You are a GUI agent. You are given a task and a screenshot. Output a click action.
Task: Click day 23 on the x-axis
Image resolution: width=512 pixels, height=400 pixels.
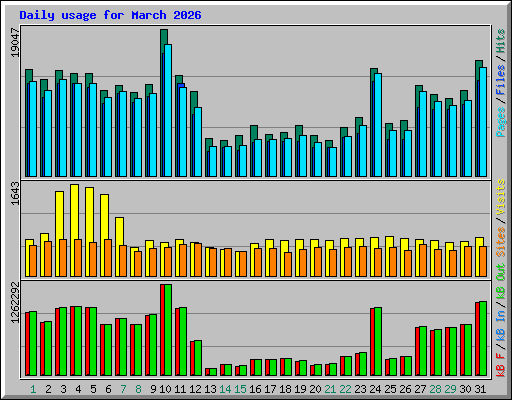point(360,389)
